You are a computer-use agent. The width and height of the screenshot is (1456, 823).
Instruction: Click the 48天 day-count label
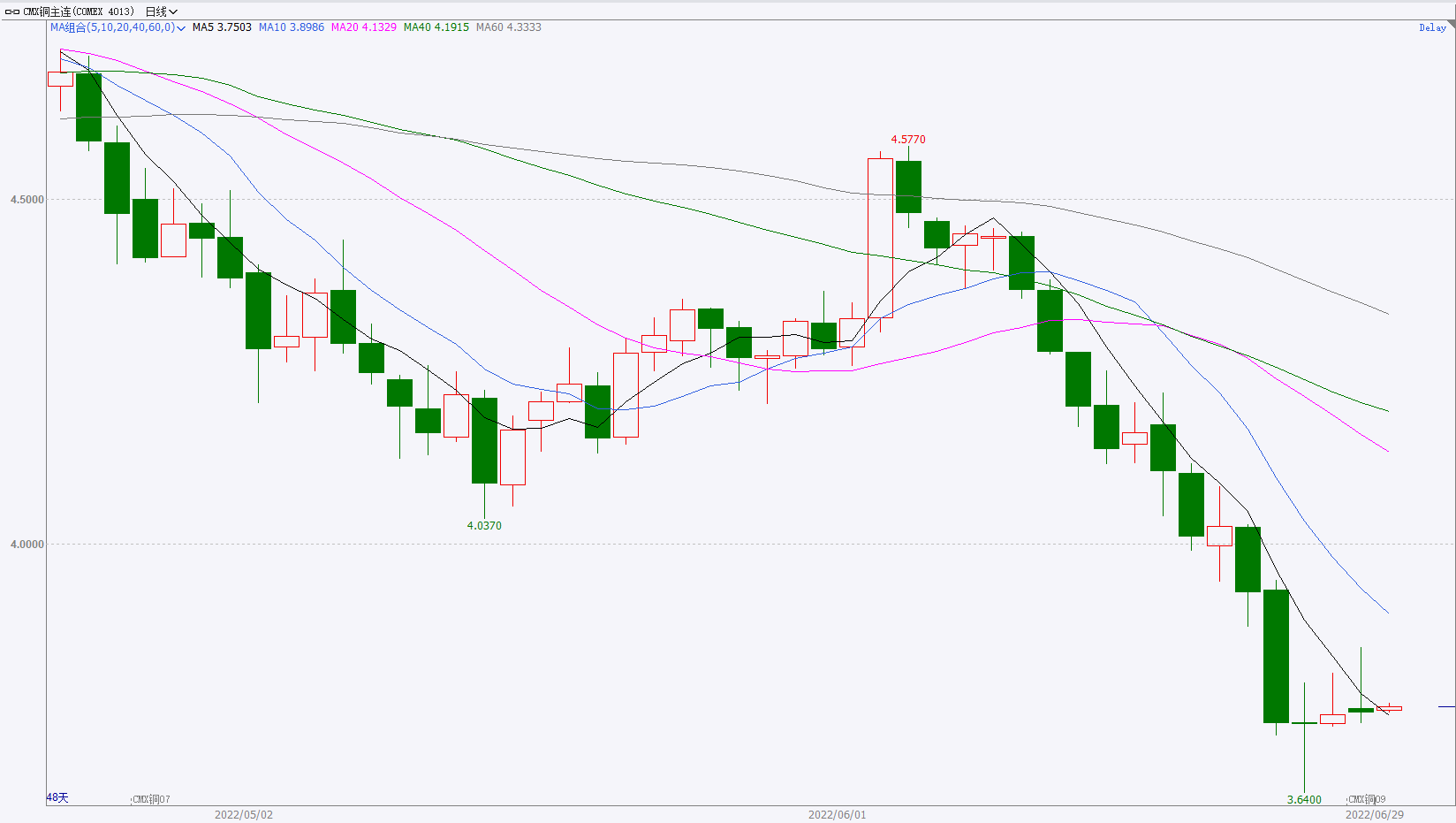57,797
